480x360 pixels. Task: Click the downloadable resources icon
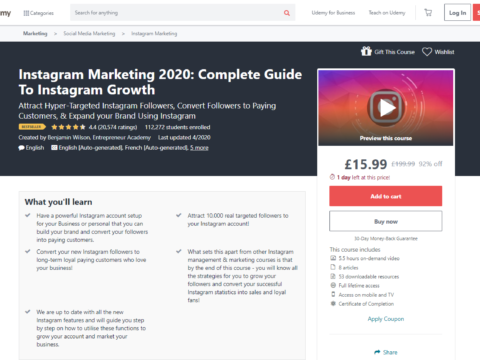pyautogui.click(x=333, y=276)
